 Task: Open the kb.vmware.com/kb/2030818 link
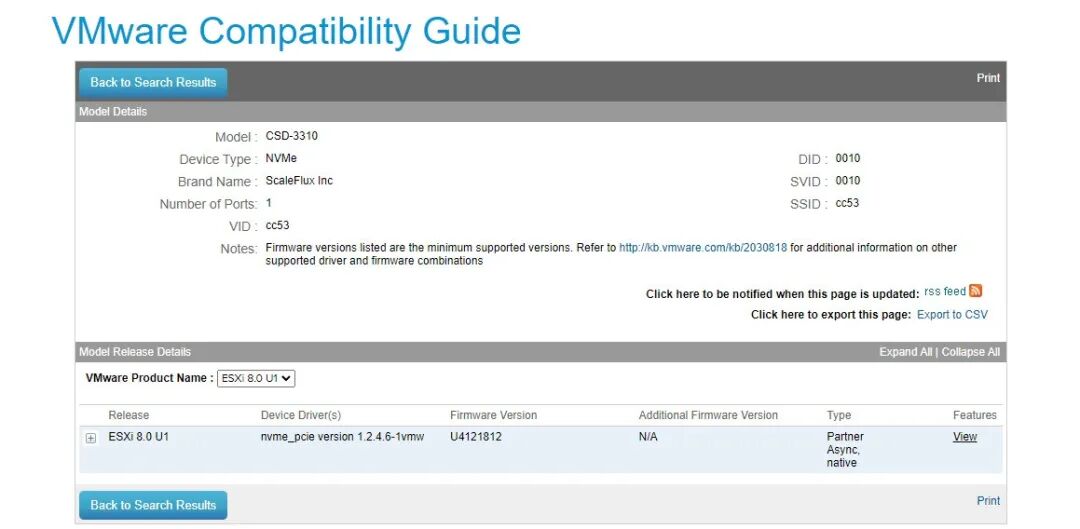703,247
